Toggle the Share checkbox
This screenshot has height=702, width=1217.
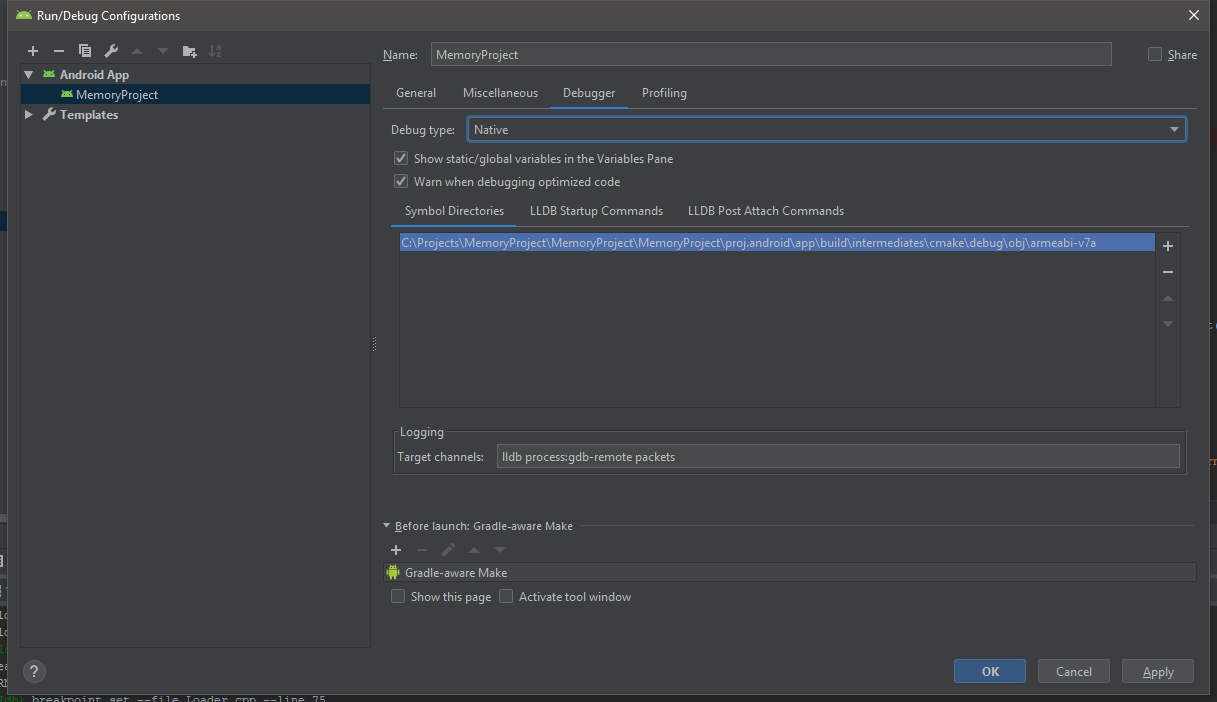tap(1155, 54)
